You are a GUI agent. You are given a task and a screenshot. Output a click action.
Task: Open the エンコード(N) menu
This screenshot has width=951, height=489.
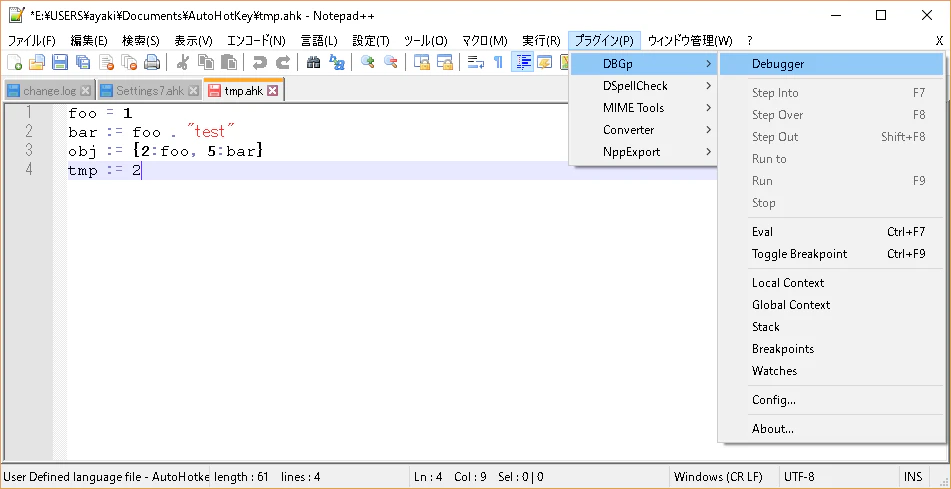click(256, 41)
